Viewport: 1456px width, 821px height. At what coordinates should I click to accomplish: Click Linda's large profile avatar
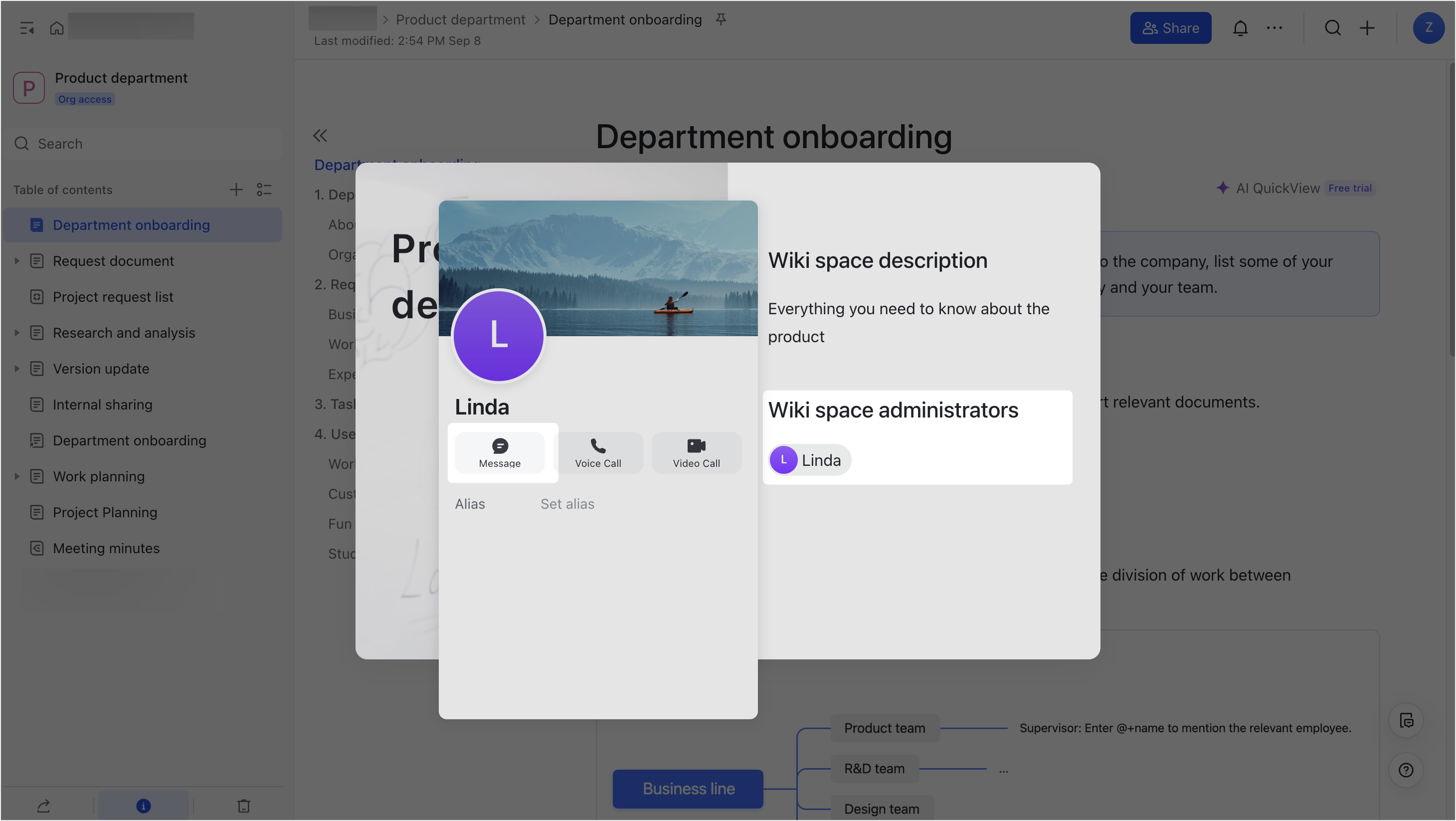499,336
